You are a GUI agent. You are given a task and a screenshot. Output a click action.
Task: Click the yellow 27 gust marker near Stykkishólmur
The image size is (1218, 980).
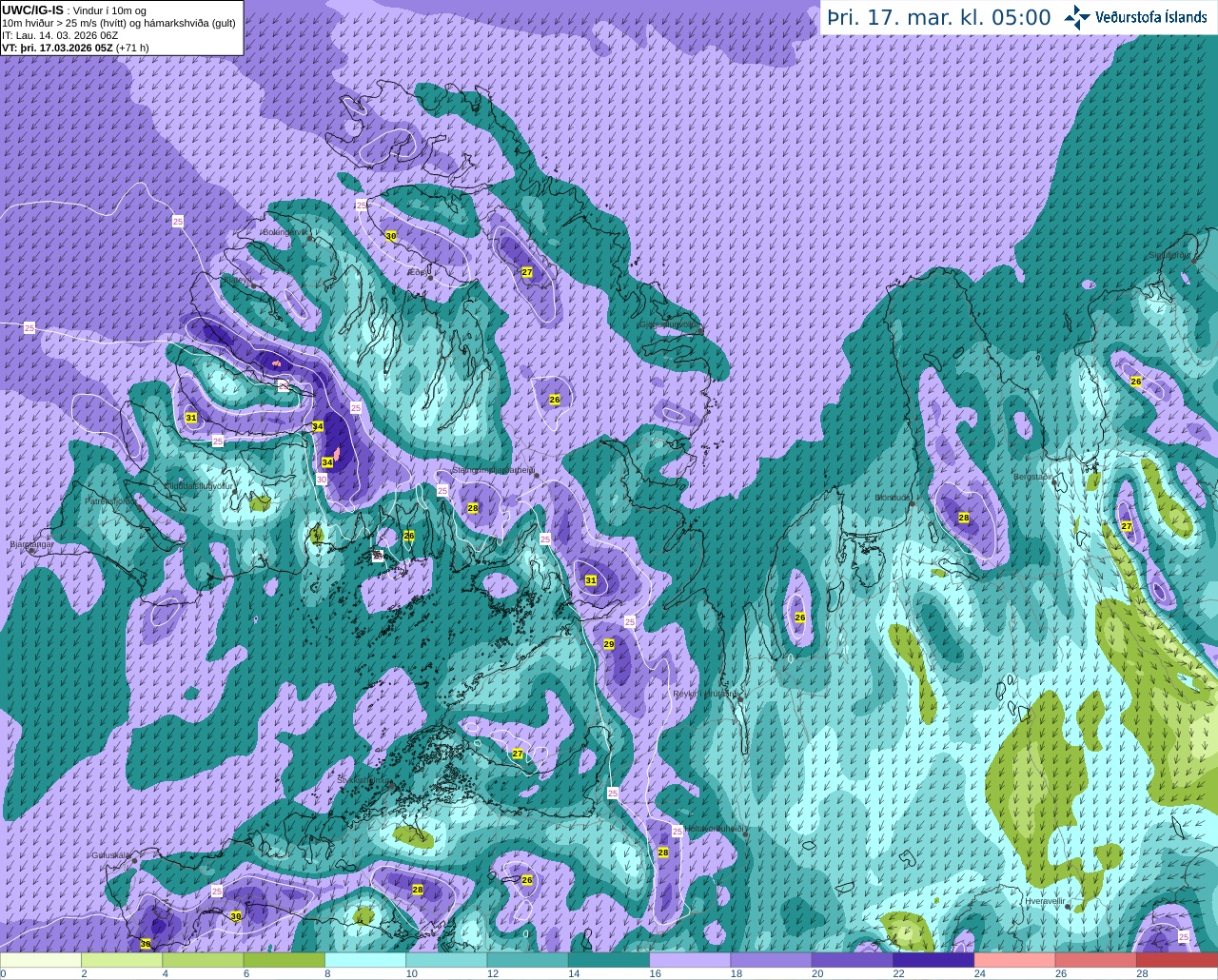518,754
